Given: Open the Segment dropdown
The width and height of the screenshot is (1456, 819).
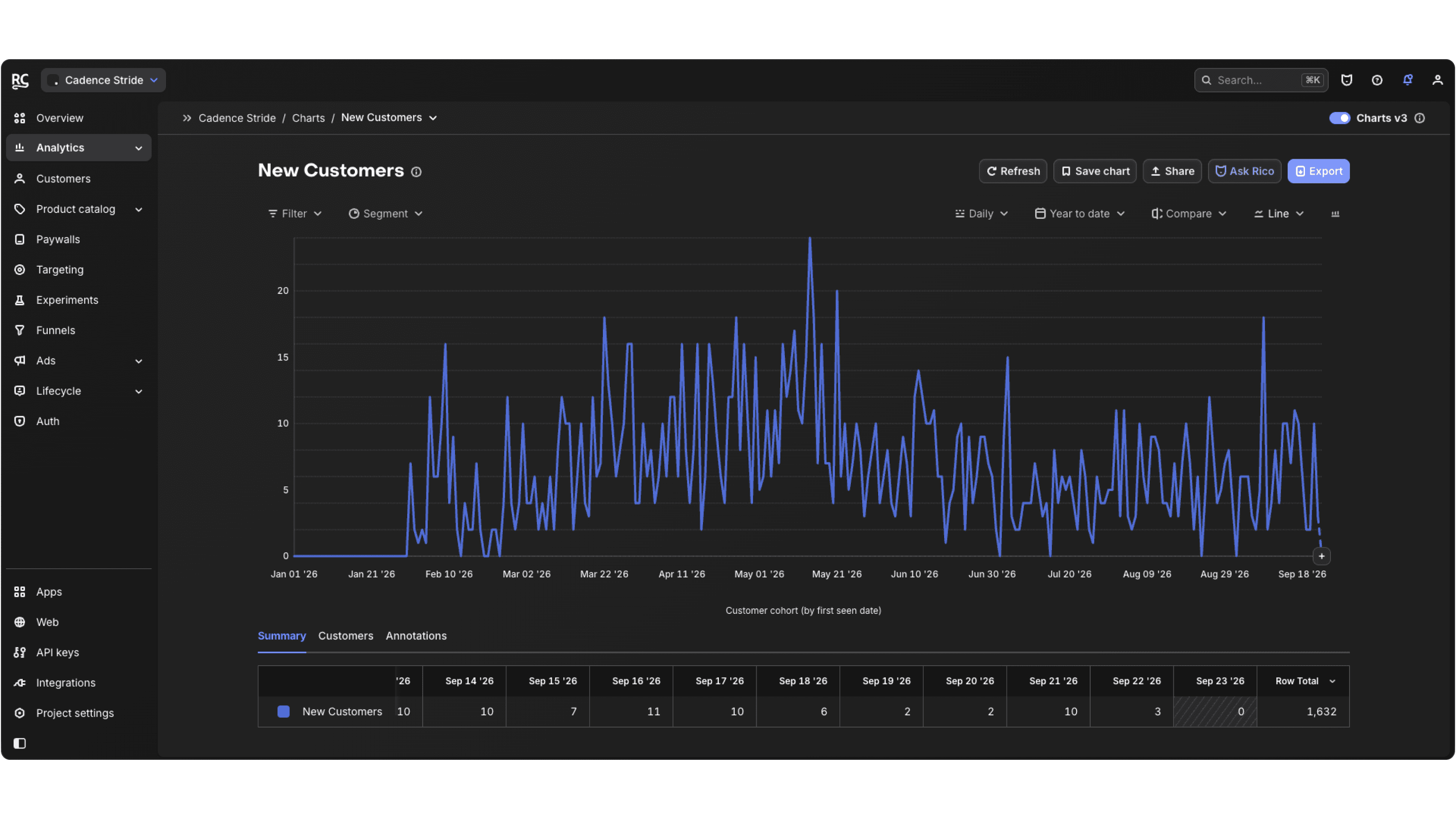Looking at the screenshot, I should 385,214.
